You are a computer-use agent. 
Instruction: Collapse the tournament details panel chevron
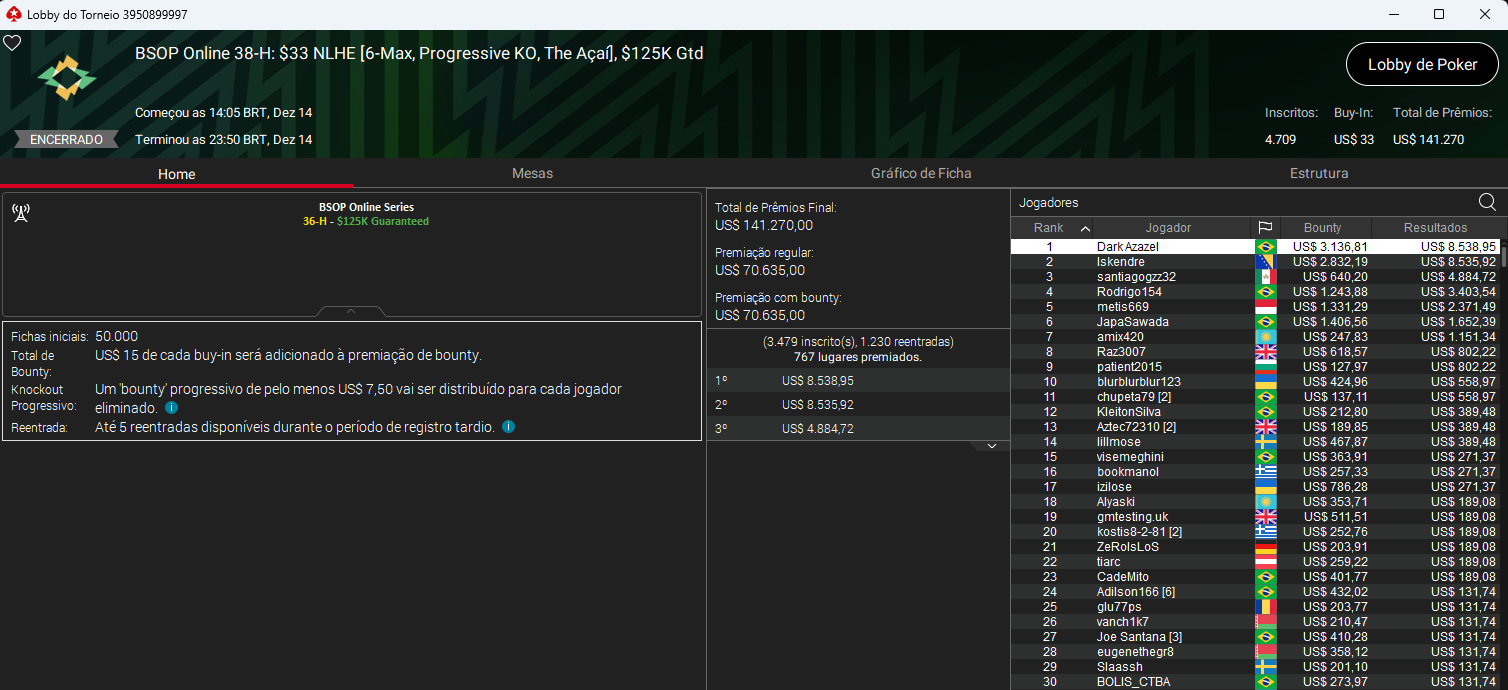pyautogui.click(x=349, y=311)
